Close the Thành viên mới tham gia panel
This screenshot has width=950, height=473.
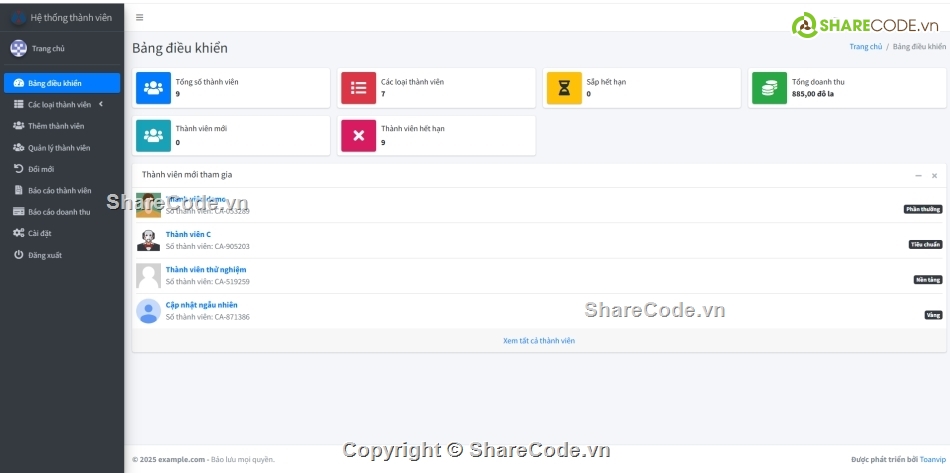coord(934,176)
